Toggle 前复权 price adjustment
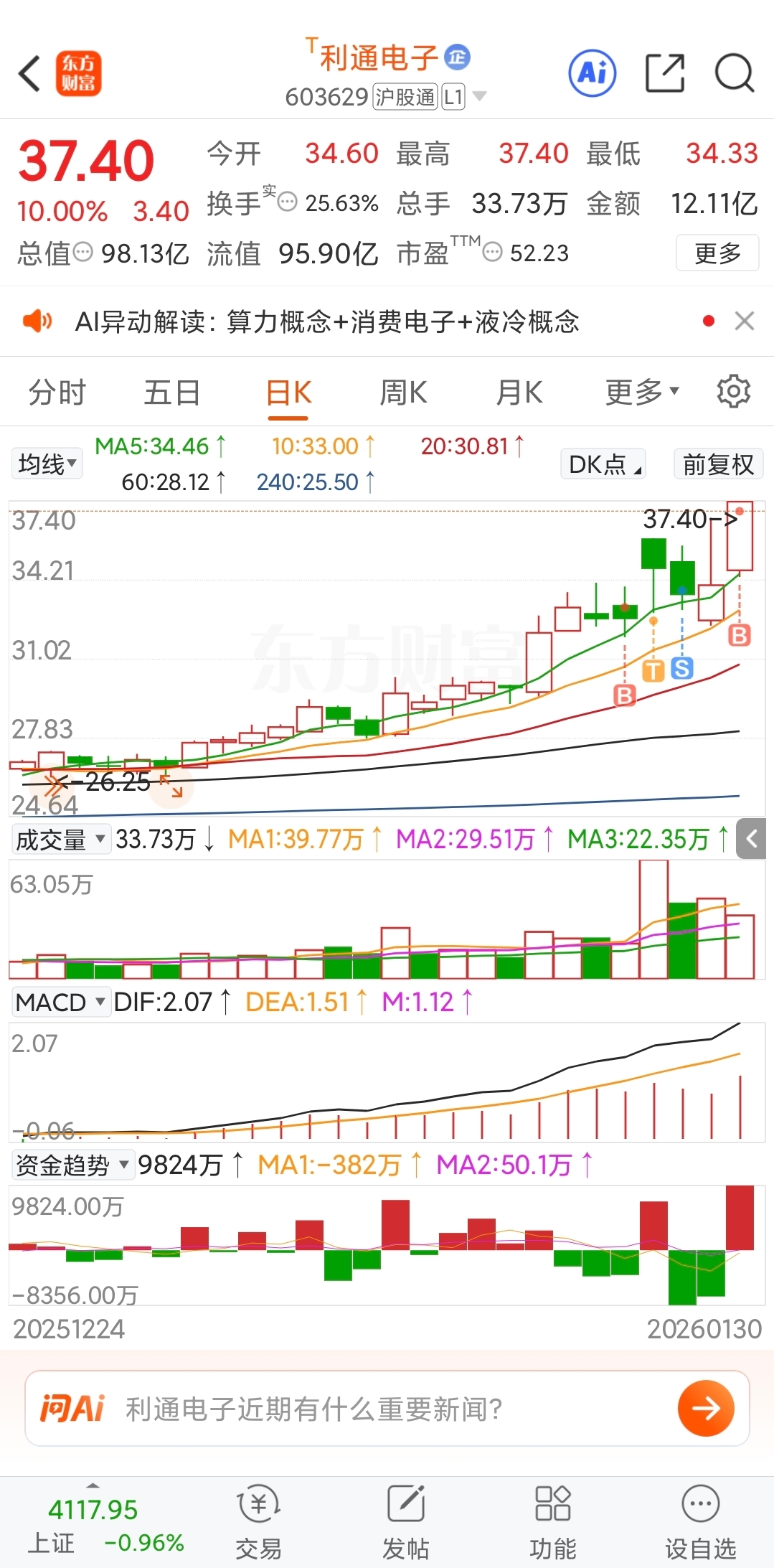Viewport: 774px width, 1568px height. coord(718,464)
